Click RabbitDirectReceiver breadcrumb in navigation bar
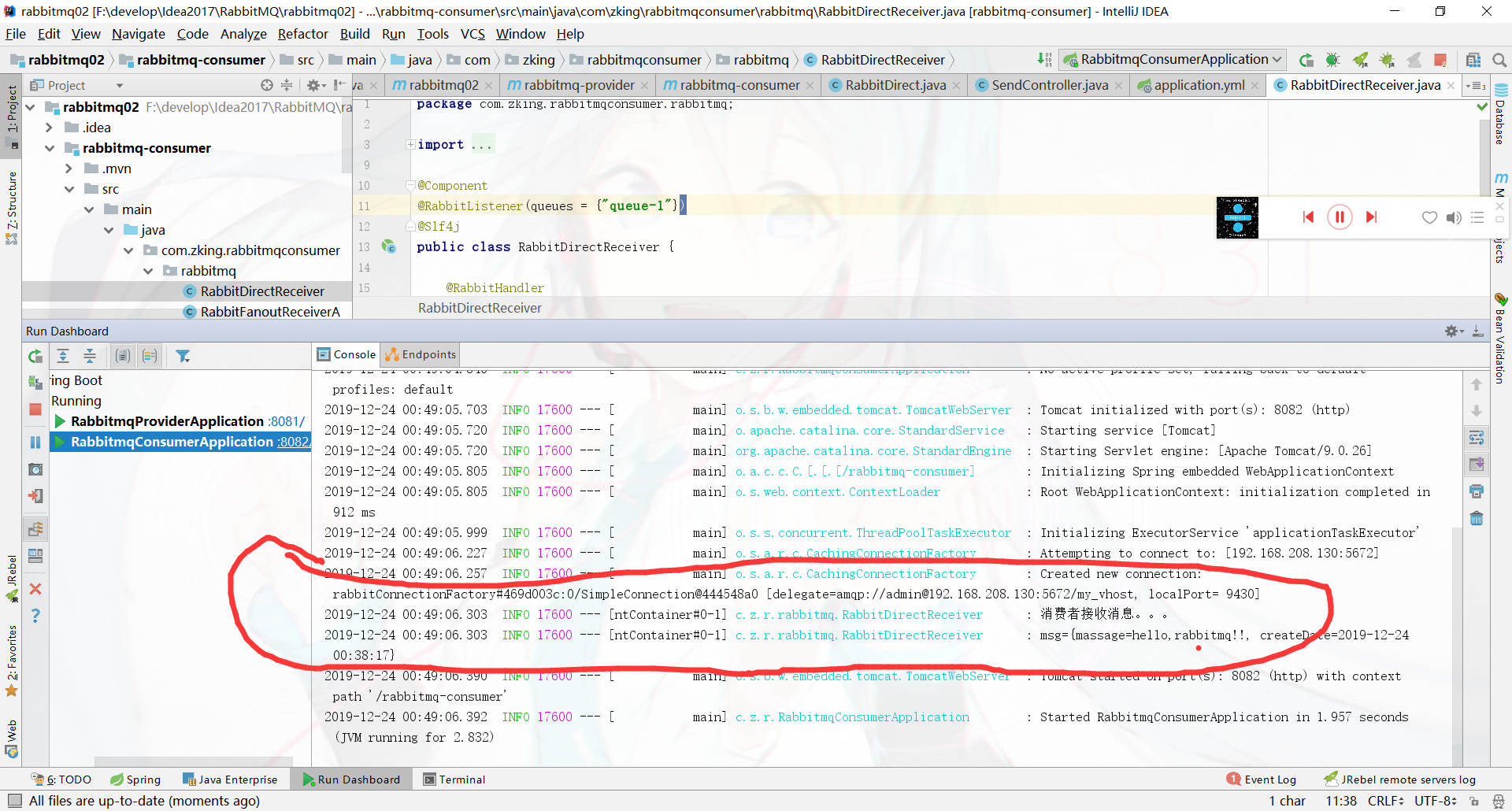The image size is (1512, 811). pos(874,60)
